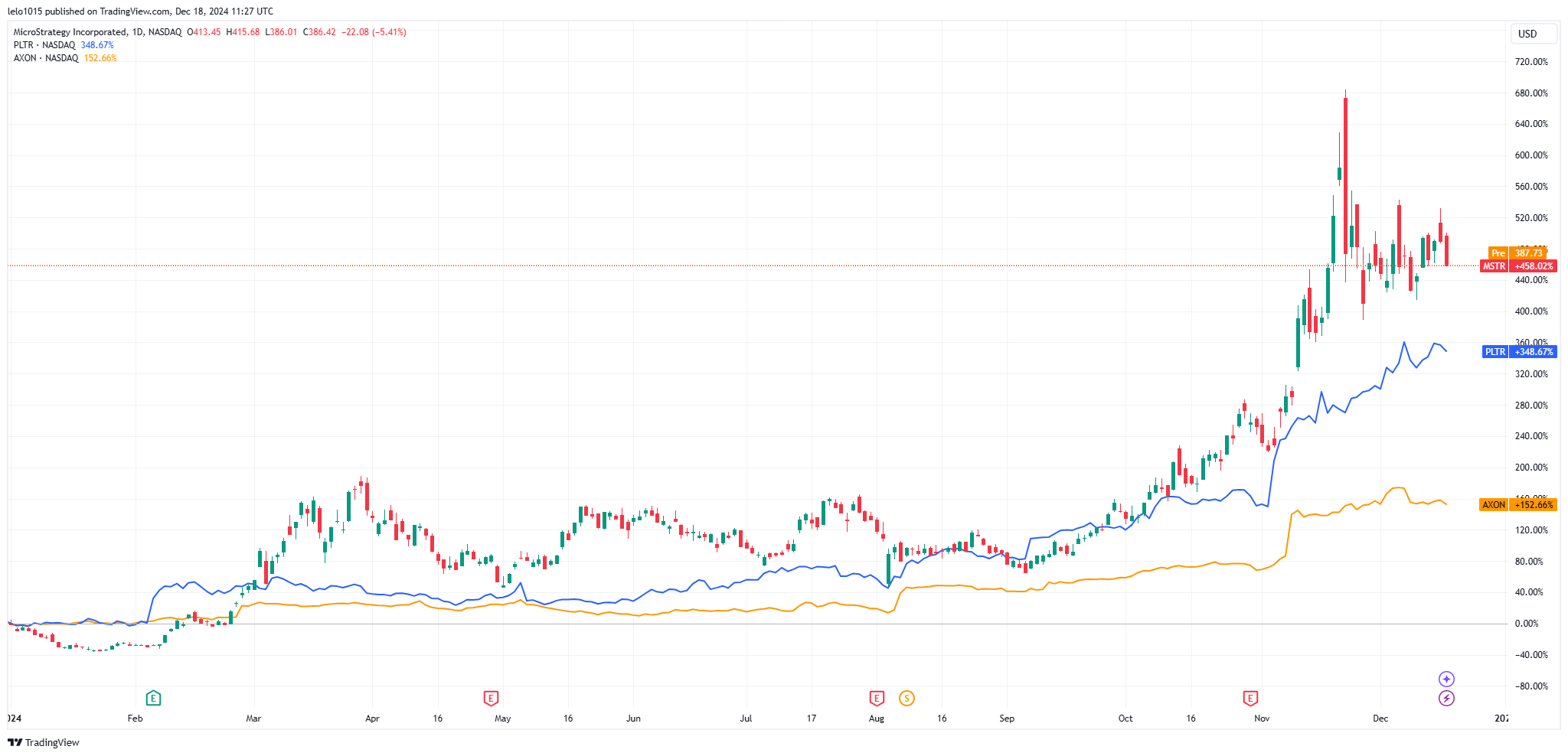Select the PLTR · NASDAQ legend entry

(44, 45)
